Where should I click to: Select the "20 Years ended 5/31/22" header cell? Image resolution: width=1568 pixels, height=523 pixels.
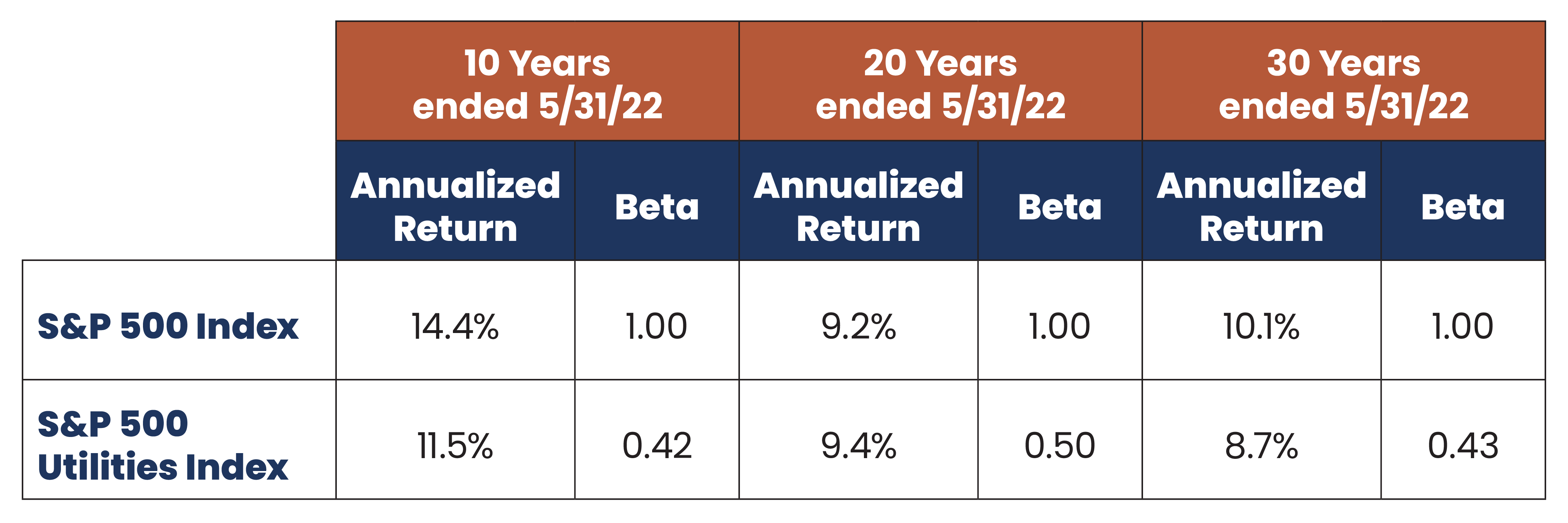point(940,84)
